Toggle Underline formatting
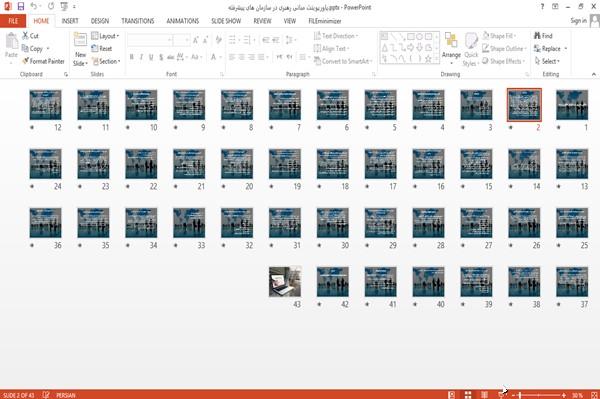Screen dimensions: 600x399 click(x=151, y=57)
